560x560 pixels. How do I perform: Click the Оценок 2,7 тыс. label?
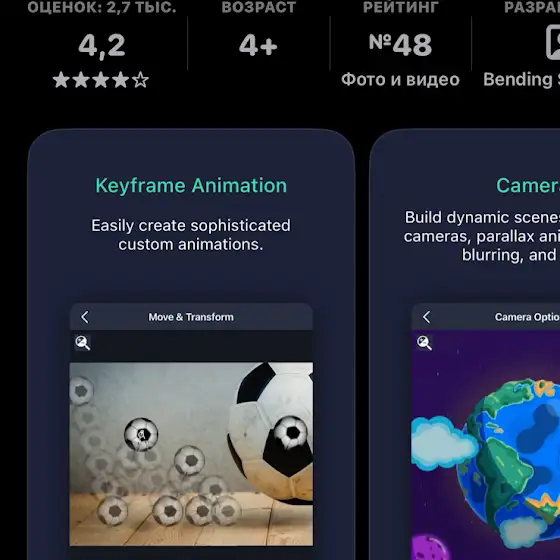click(102, 7)
